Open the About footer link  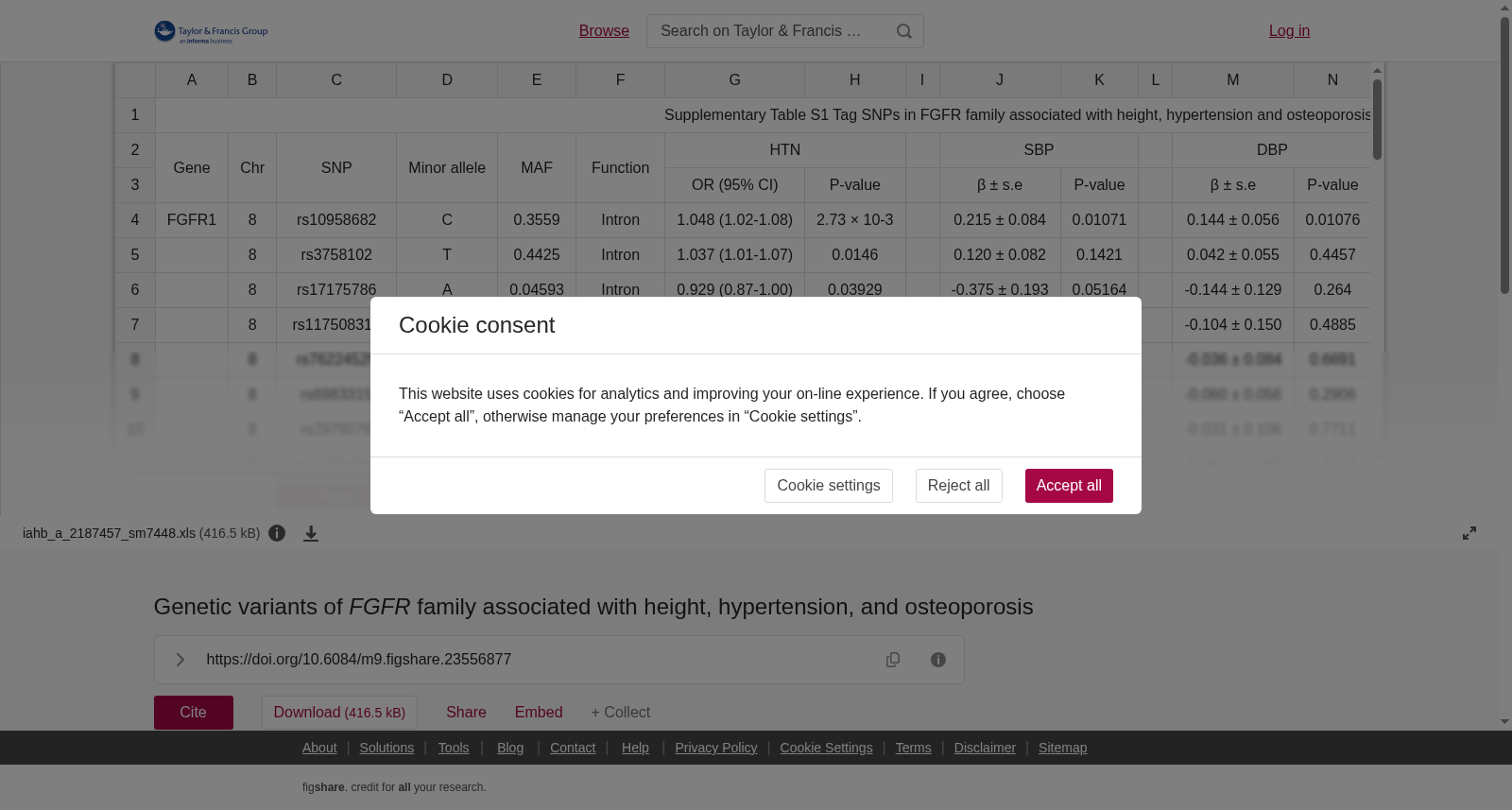click(319, 748)
